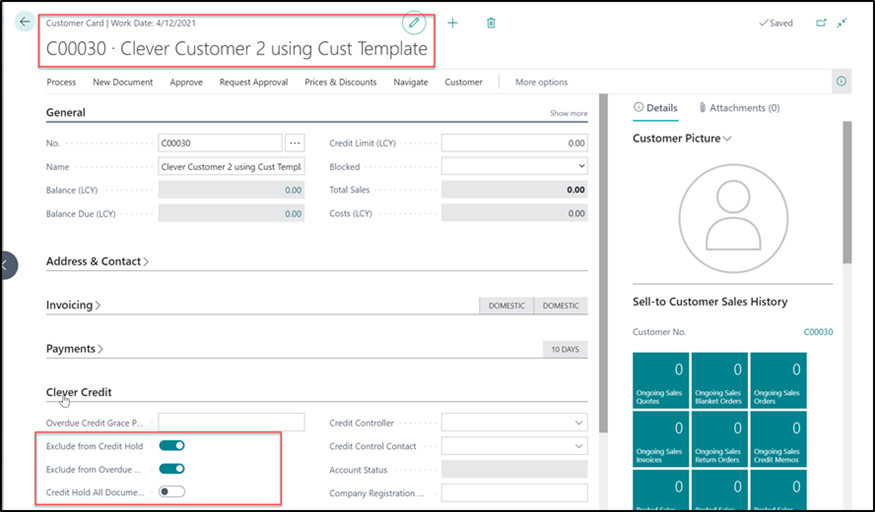Screen dimensions: 875x512
Task: Click the FactBox pane vertical scrollbar
Action: [x=847, y=192]
